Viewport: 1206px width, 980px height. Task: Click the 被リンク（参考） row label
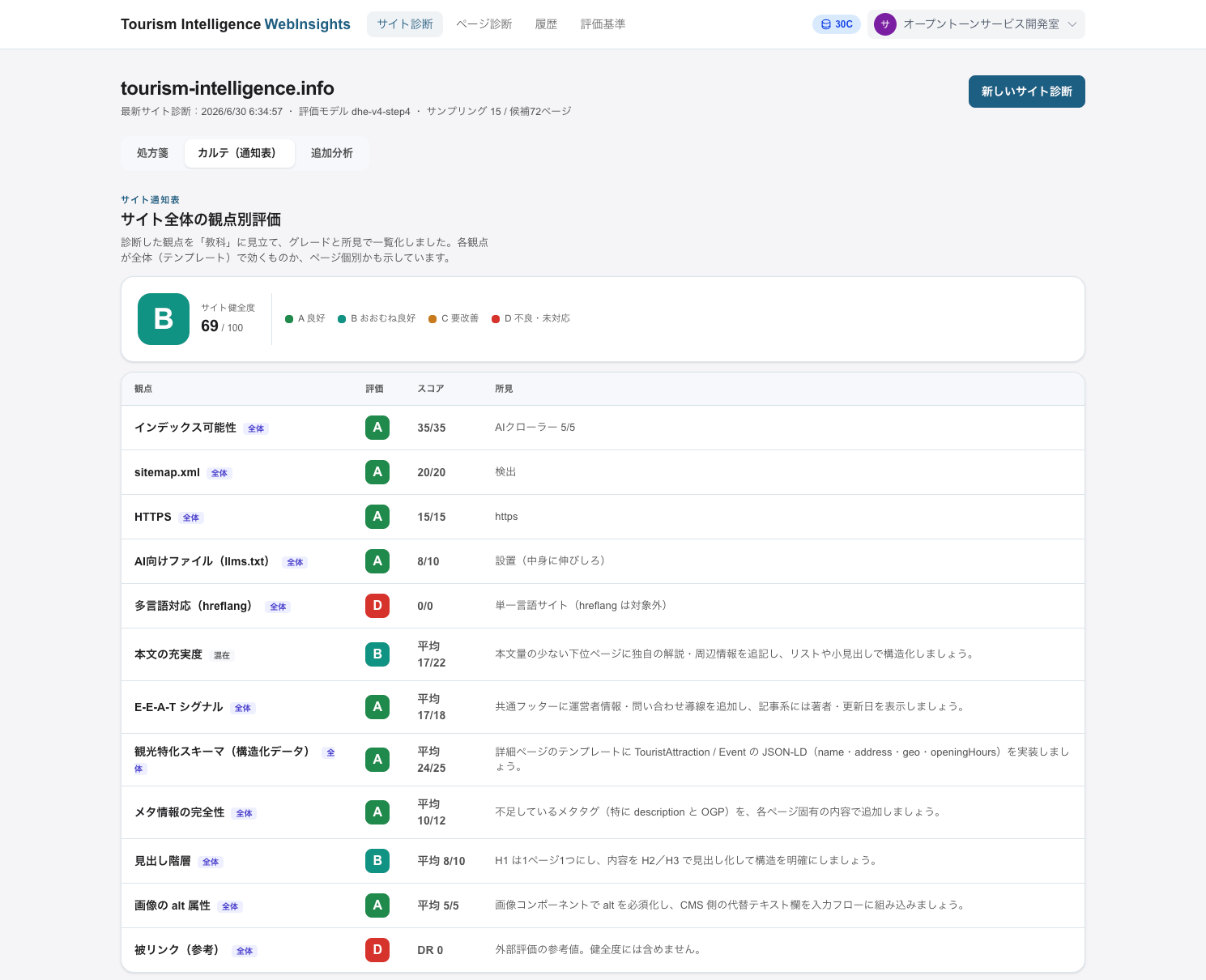point(177,950)
